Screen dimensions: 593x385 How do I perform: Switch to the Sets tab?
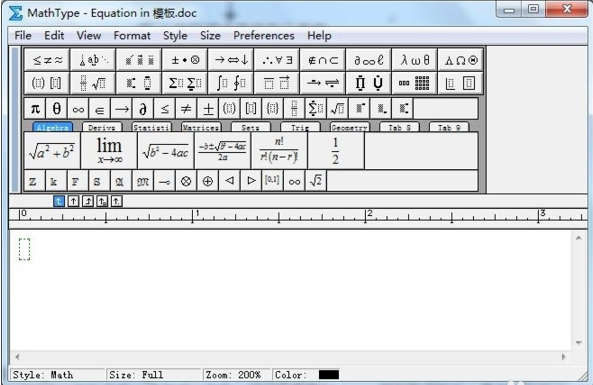click(250, 127)
